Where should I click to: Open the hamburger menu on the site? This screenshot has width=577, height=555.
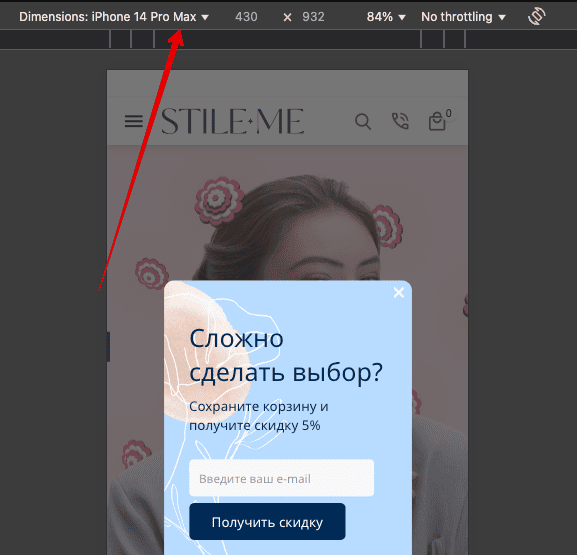click(134, 121)
